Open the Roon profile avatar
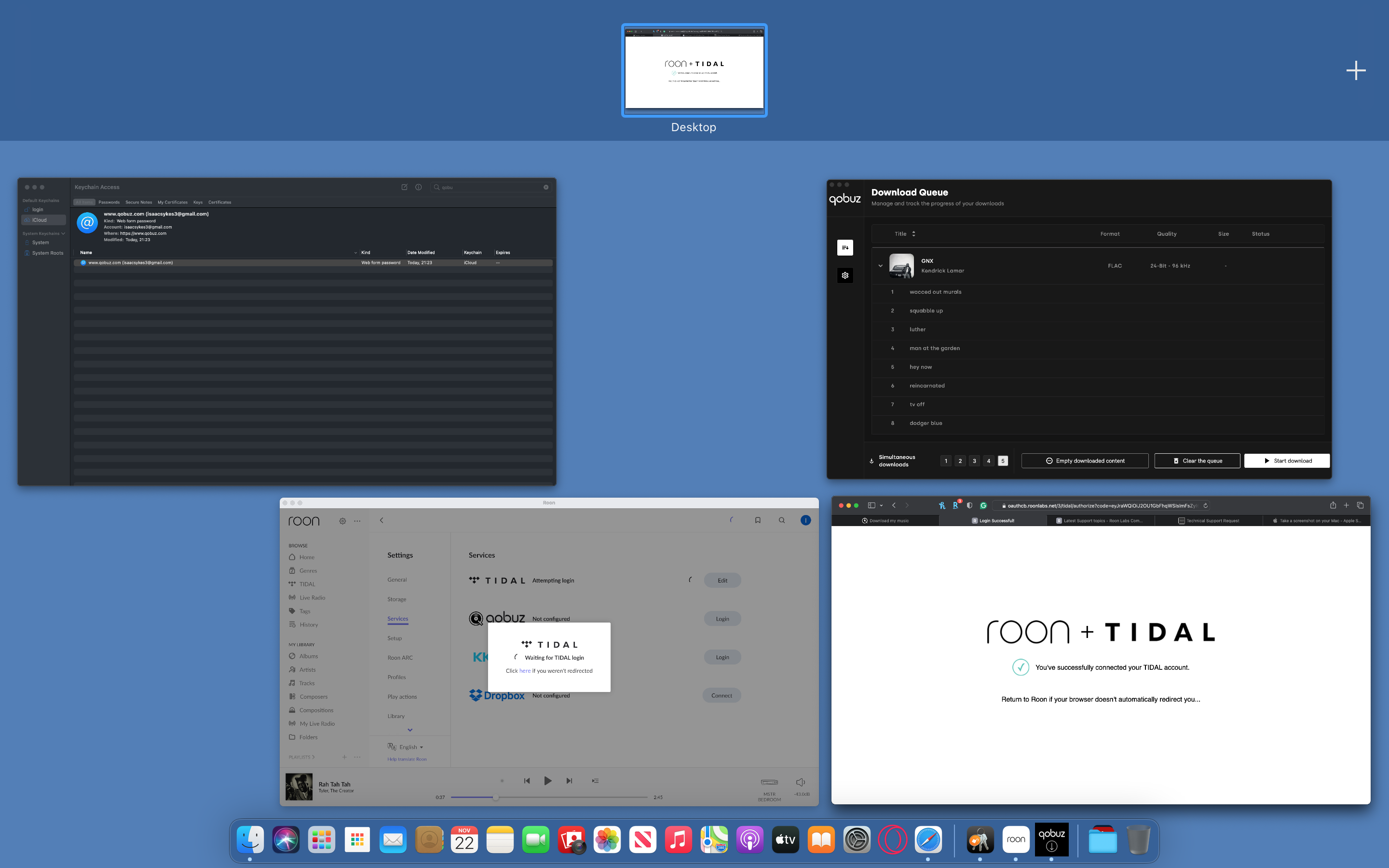This screenshot has height=868, width=1389. pos(806,520)
